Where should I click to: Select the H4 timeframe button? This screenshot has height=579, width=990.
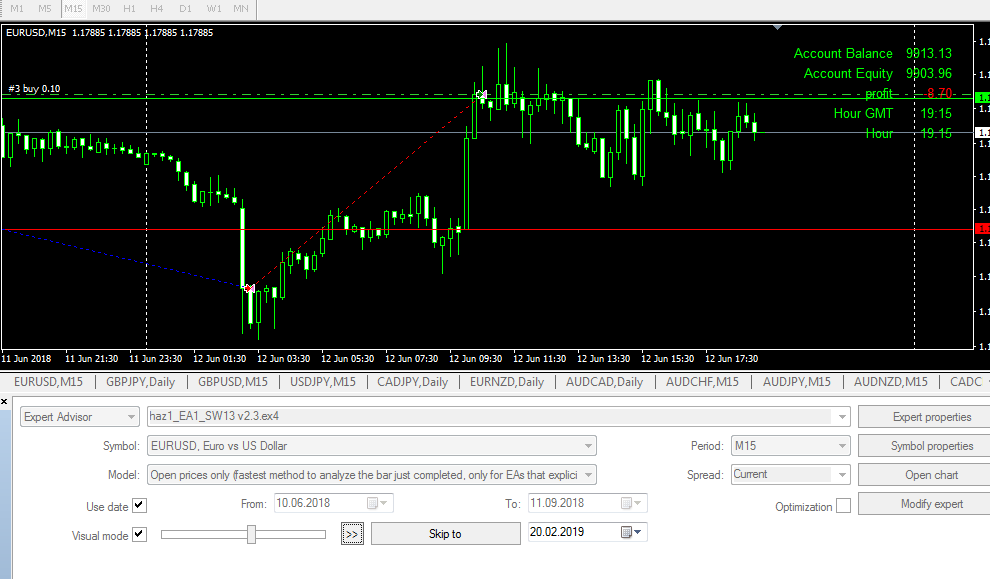[156, 8]
